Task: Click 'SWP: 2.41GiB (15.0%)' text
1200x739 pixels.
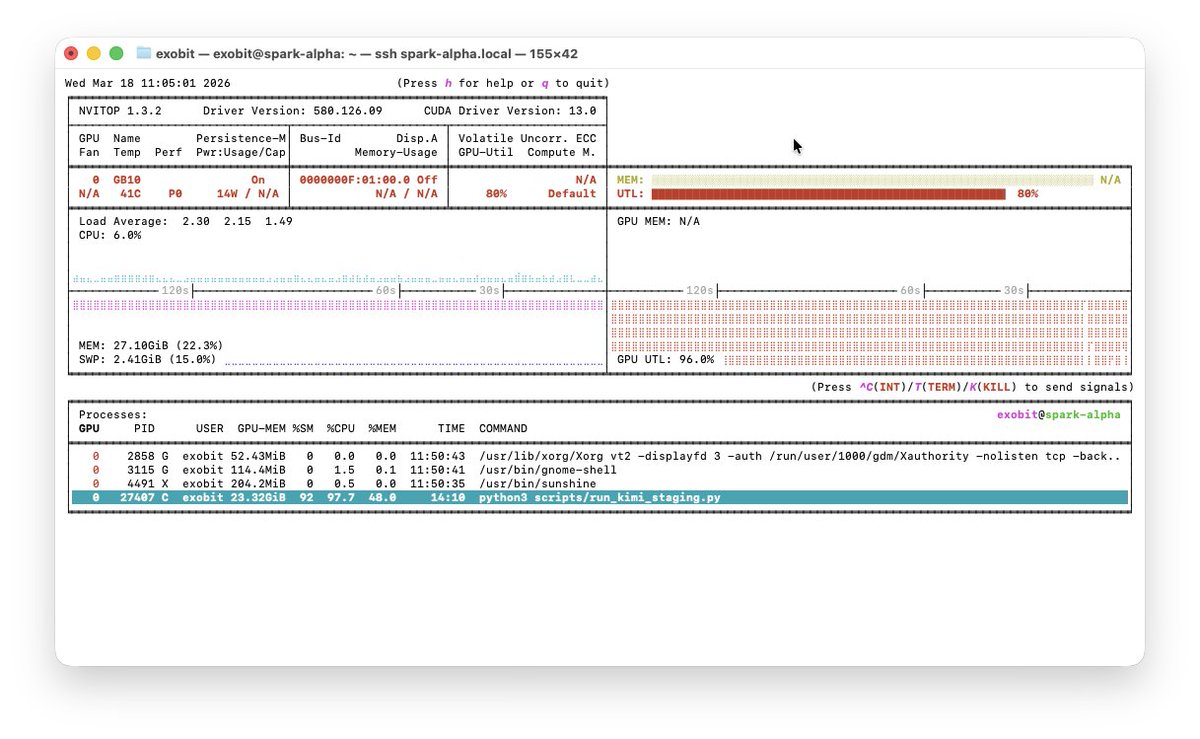Action: pyautogui.click(x=148, y=359)
